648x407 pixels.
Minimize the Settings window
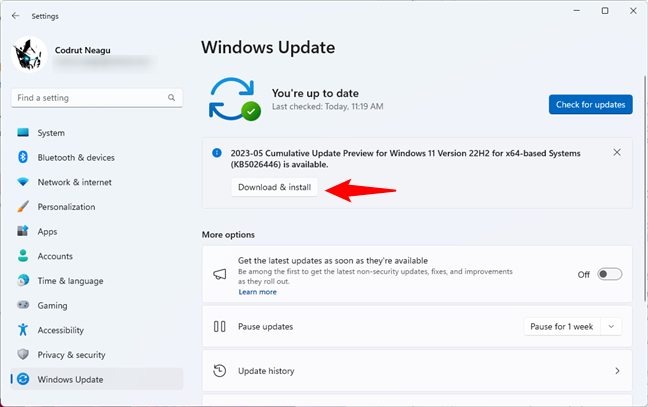577,11
